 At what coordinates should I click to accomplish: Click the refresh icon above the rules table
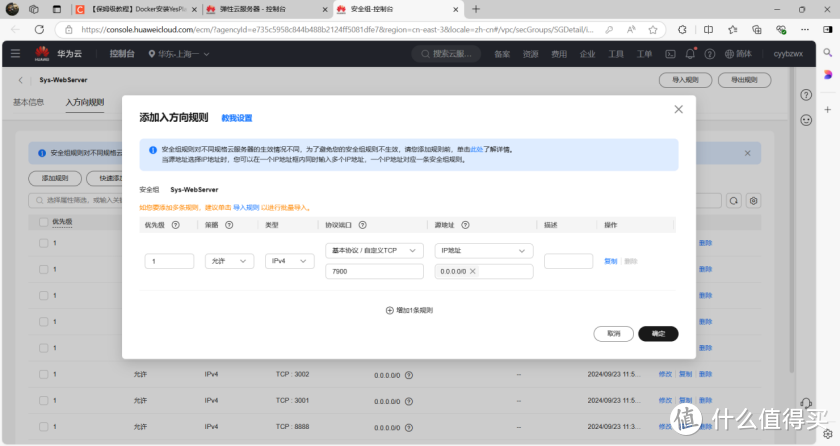tap(733, 201)
